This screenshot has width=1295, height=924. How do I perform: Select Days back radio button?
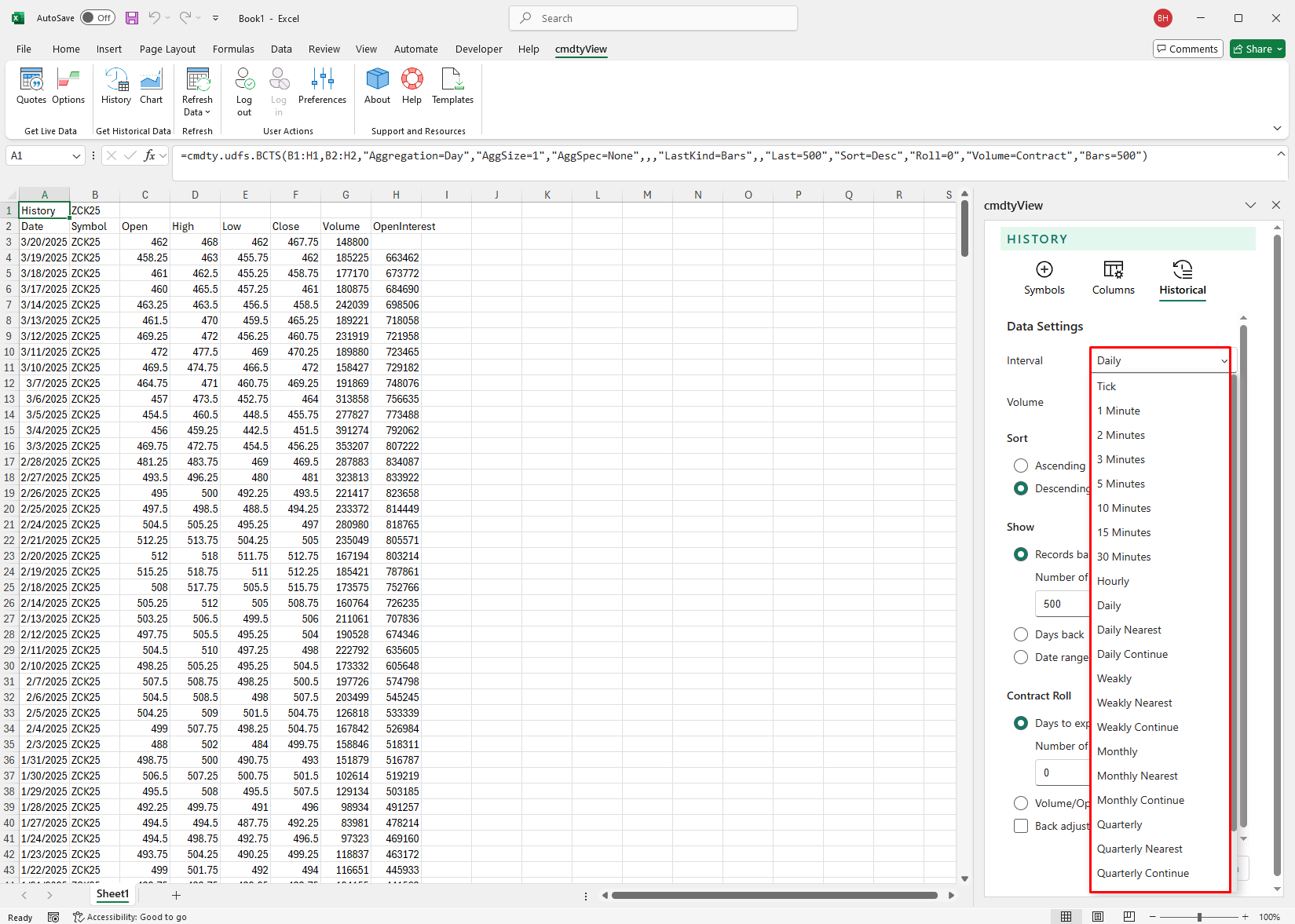[1021, 634]
